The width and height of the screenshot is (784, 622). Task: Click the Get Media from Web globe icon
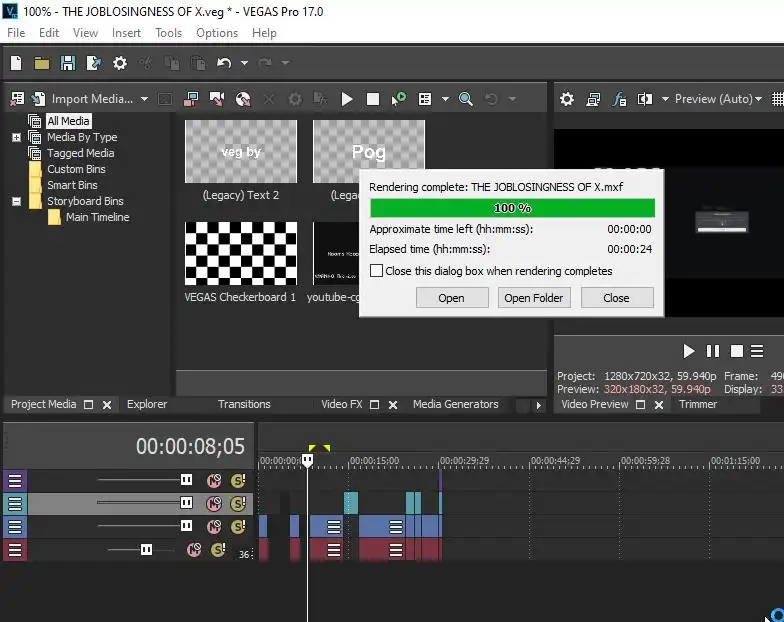(243, 98)
